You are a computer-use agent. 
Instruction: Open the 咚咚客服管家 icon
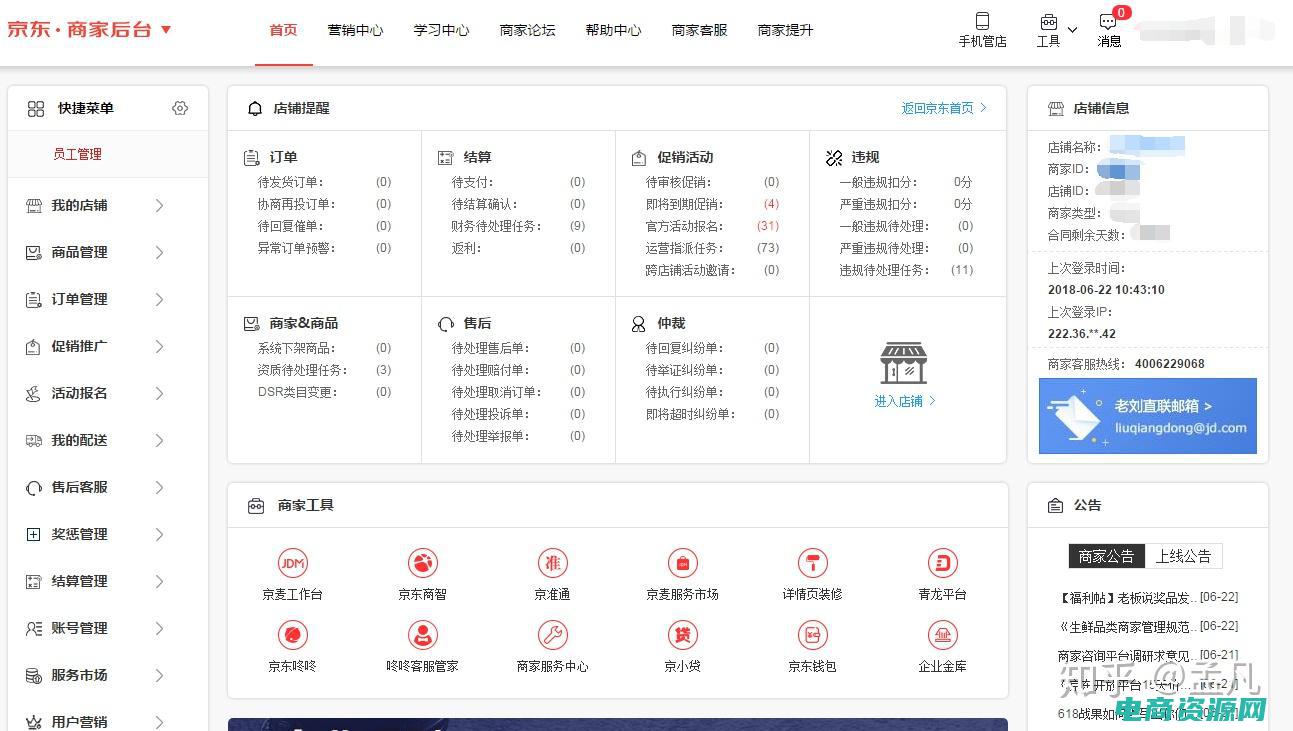pos(423,635)
